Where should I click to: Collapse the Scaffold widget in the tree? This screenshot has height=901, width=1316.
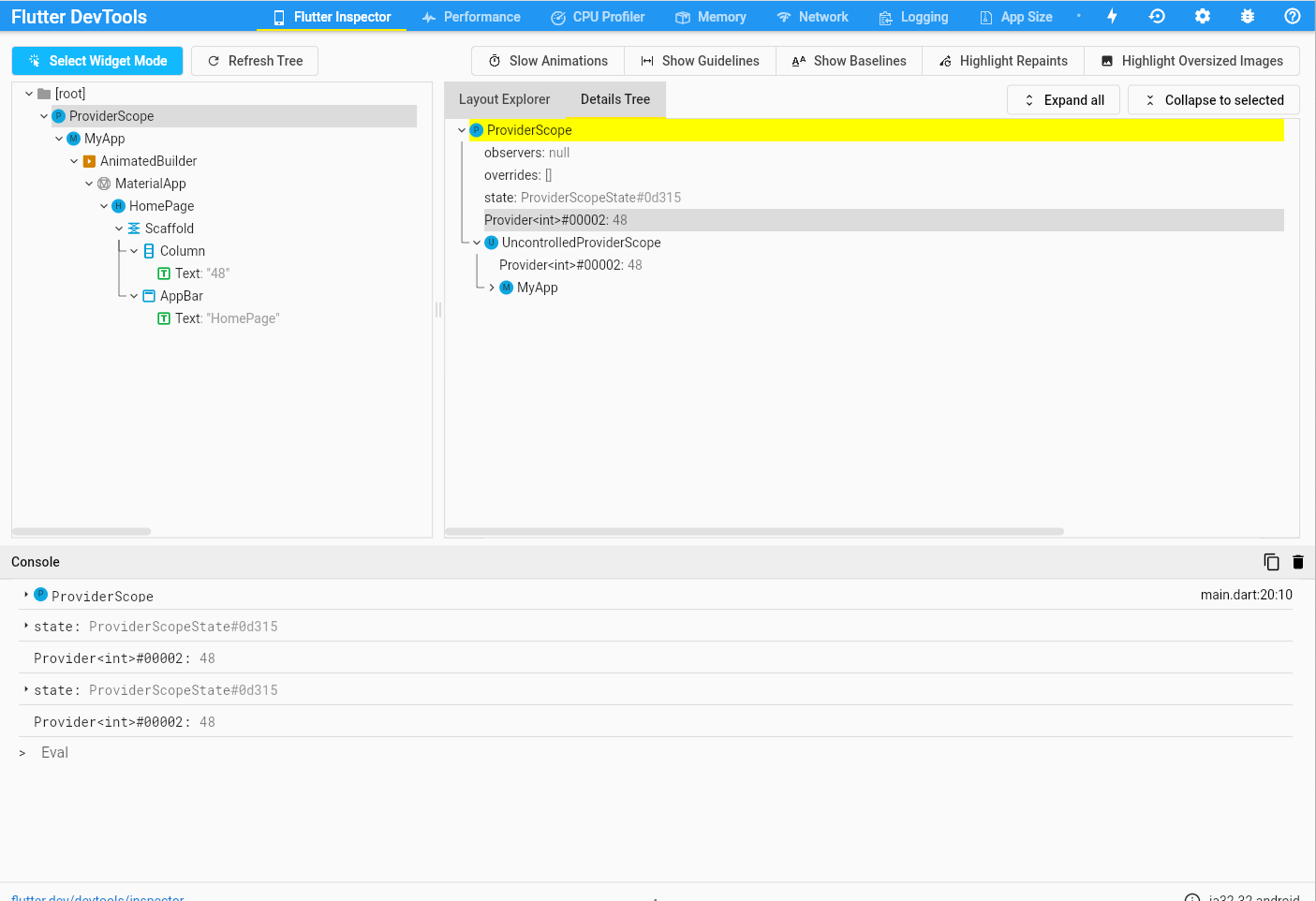119,228
